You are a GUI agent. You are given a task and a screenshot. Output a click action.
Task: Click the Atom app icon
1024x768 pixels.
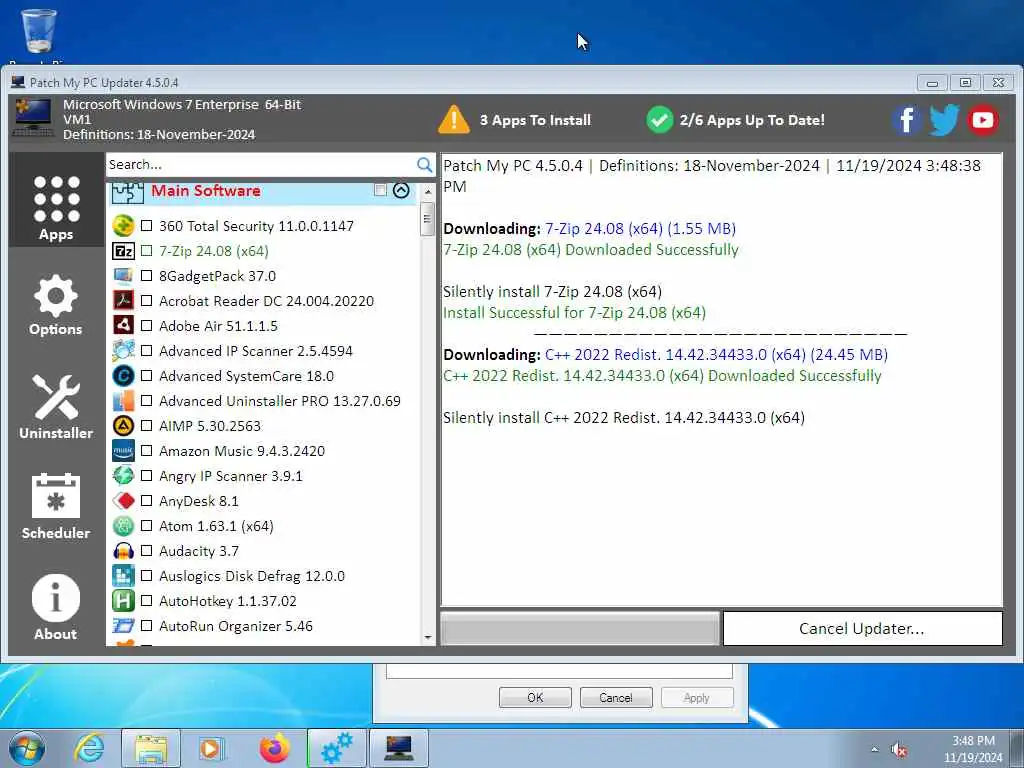pyautogui.click(x=123, y=526)
